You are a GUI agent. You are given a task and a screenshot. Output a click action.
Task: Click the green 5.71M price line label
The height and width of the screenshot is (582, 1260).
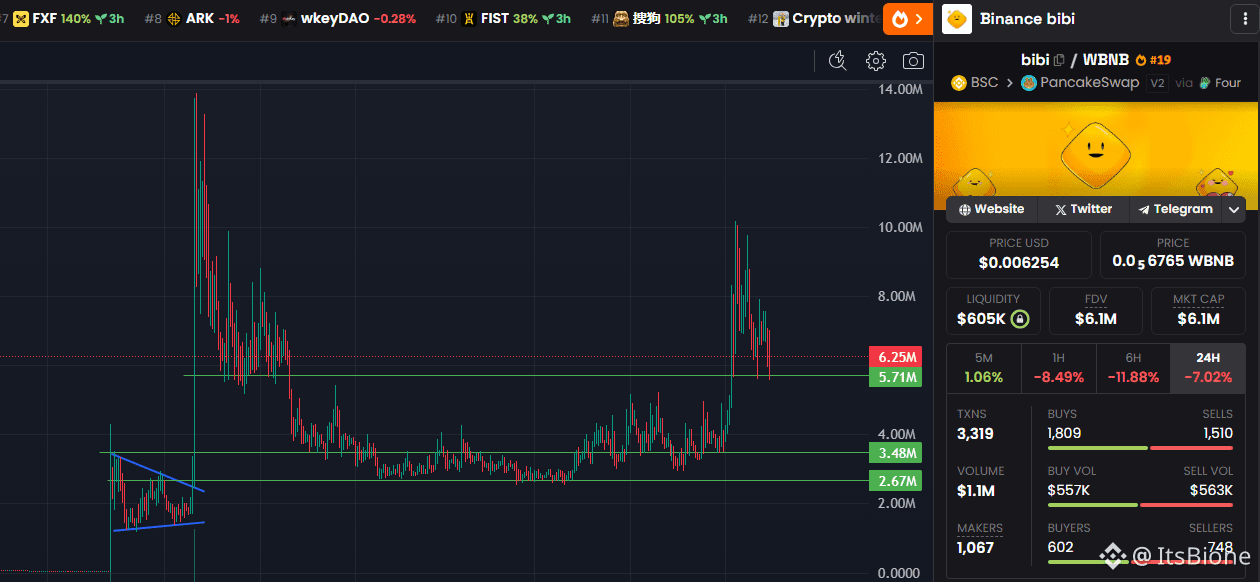894,377
